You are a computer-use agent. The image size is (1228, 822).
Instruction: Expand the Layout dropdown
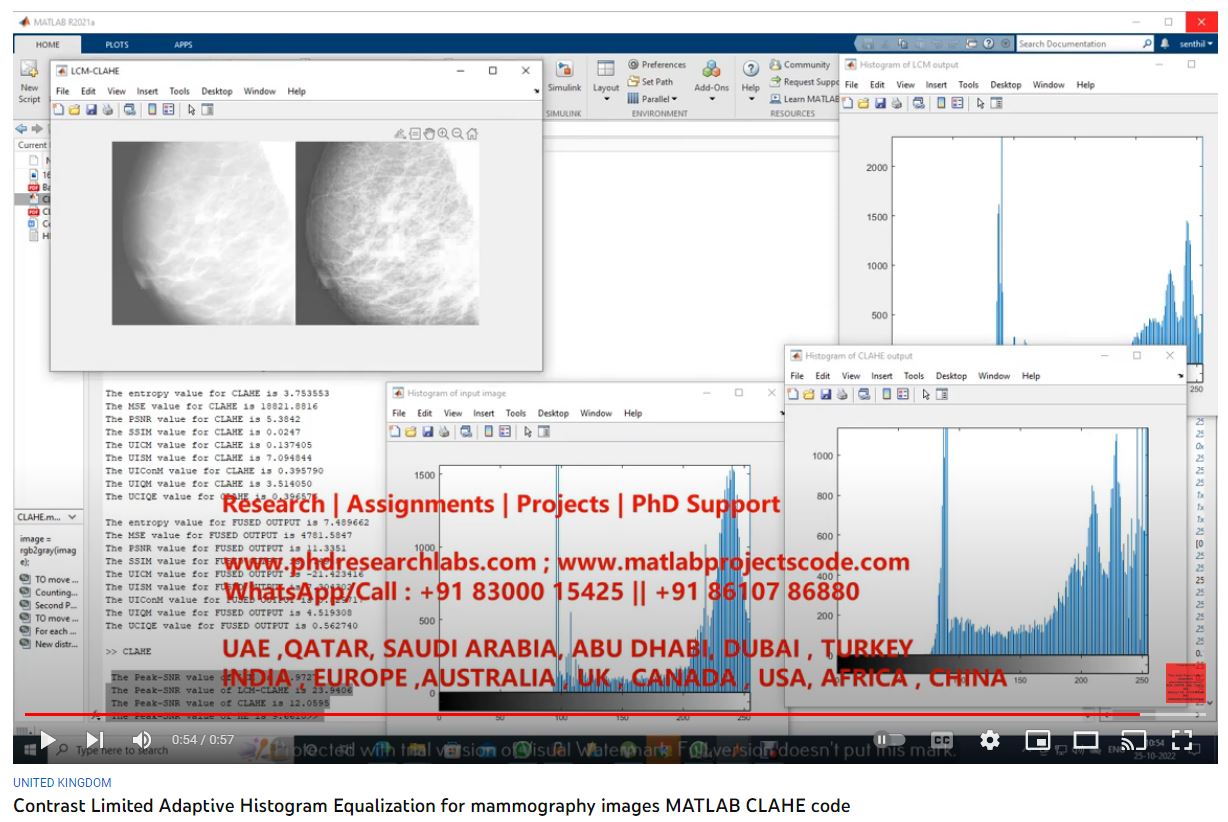(606, 99)
